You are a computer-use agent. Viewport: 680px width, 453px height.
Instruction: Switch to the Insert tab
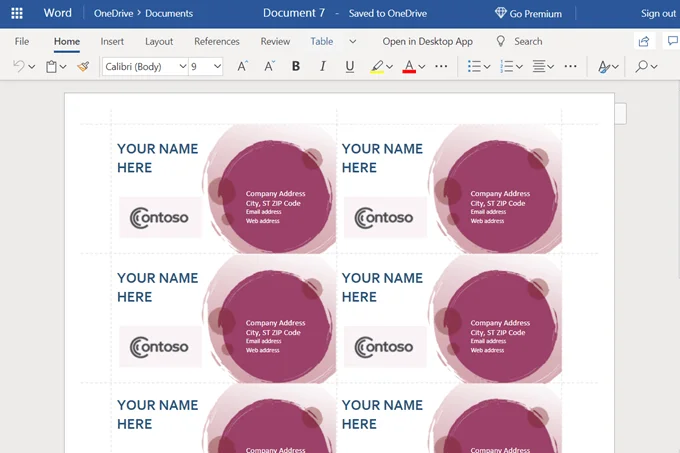click(x=112, y=42)
